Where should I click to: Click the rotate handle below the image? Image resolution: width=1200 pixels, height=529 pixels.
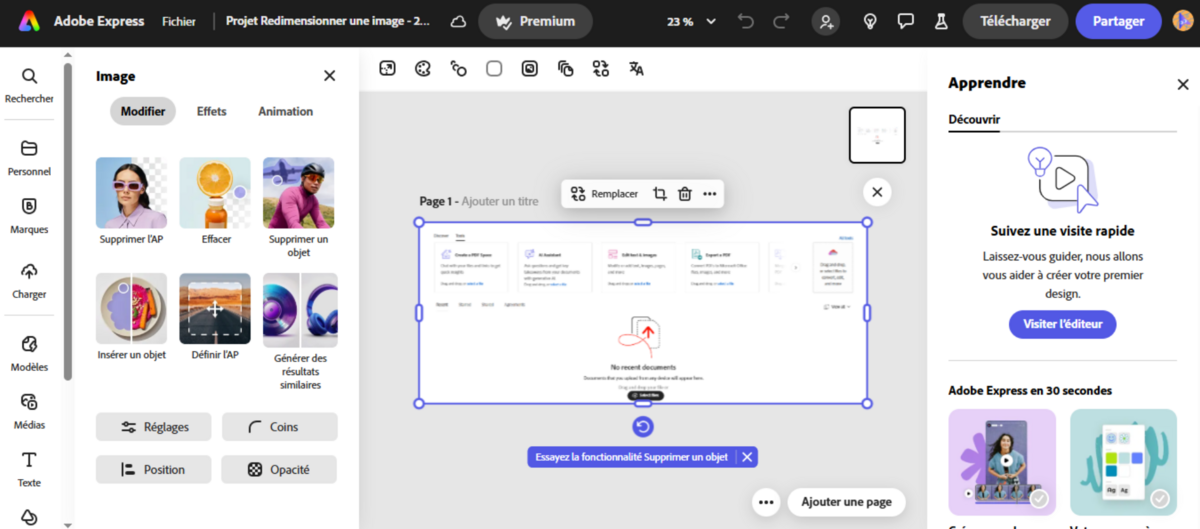(643, 427)
